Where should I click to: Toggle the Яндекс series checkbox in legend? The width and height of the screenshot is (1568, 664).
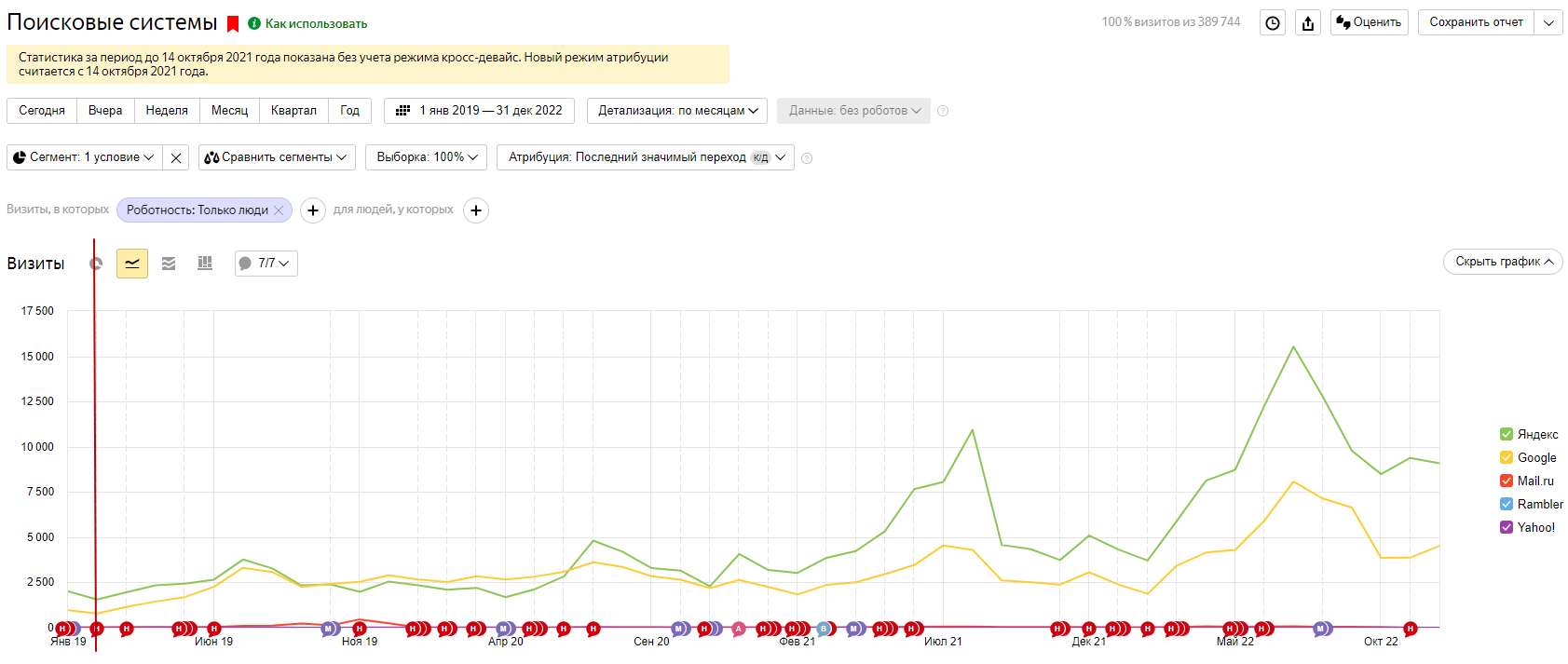coord(1507,434)
